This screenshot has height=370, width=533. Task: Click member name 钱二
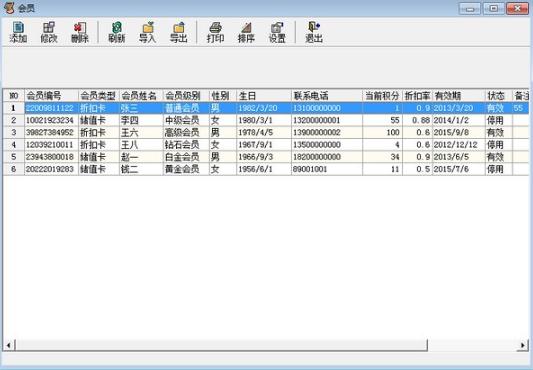[x=141, y=169]
